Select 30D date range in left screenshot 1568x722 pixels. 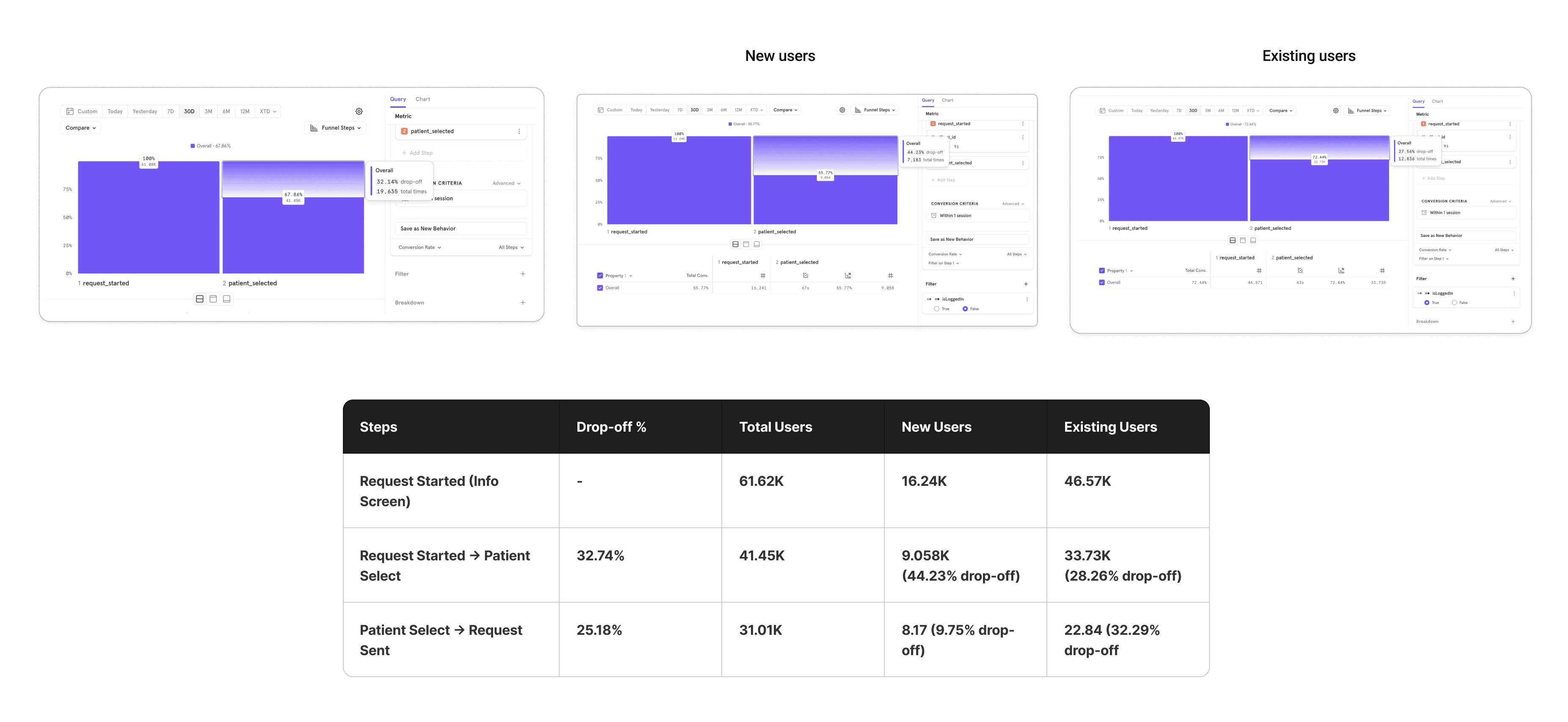[x=189, y=111]
